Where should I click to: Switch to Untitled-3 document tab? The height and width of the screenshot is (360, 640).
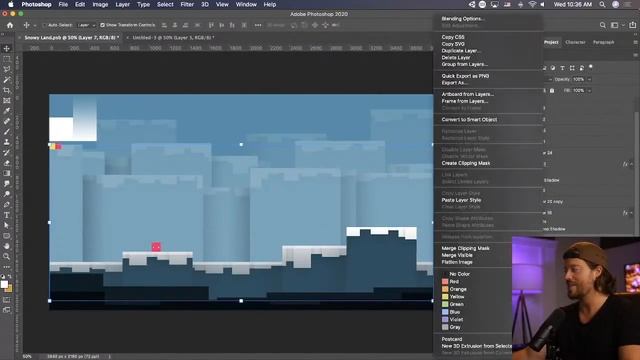pyautogui.click(x=173, y=38)
